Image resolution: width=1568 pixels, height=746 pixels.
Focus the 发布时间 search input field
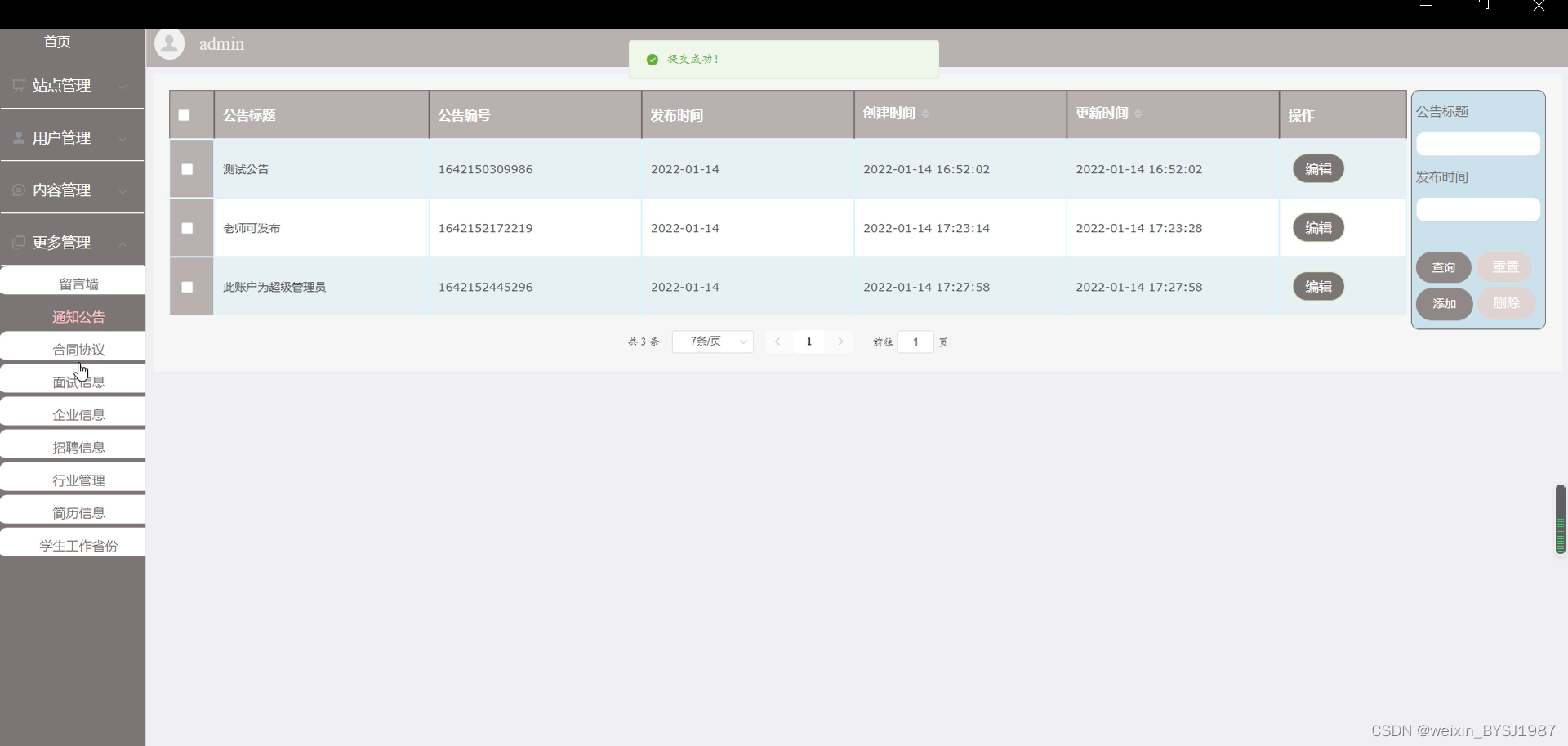[1477, 209]
